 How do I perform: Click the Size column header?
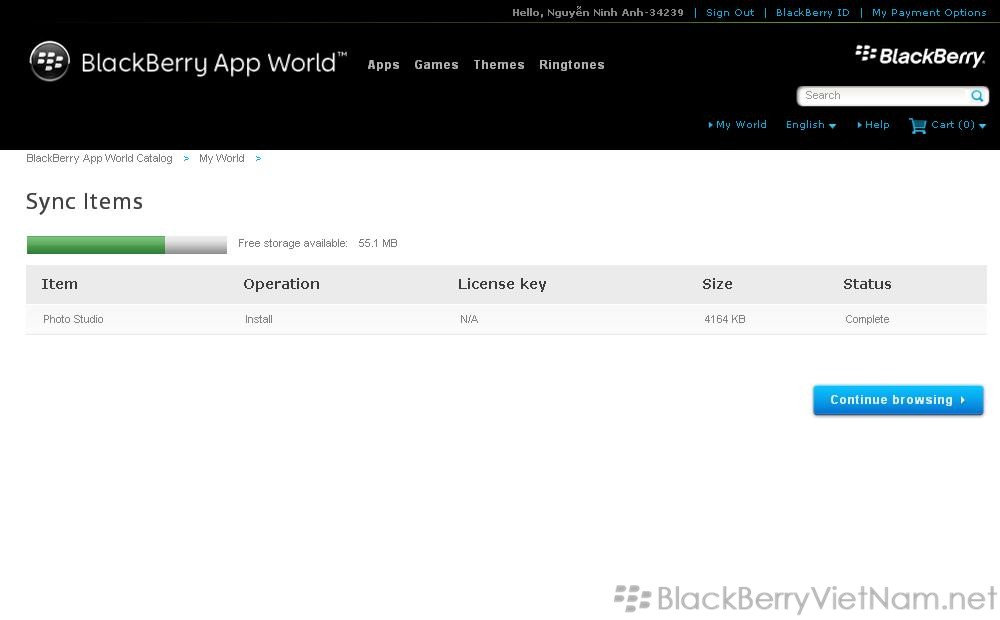click(717, 284)
